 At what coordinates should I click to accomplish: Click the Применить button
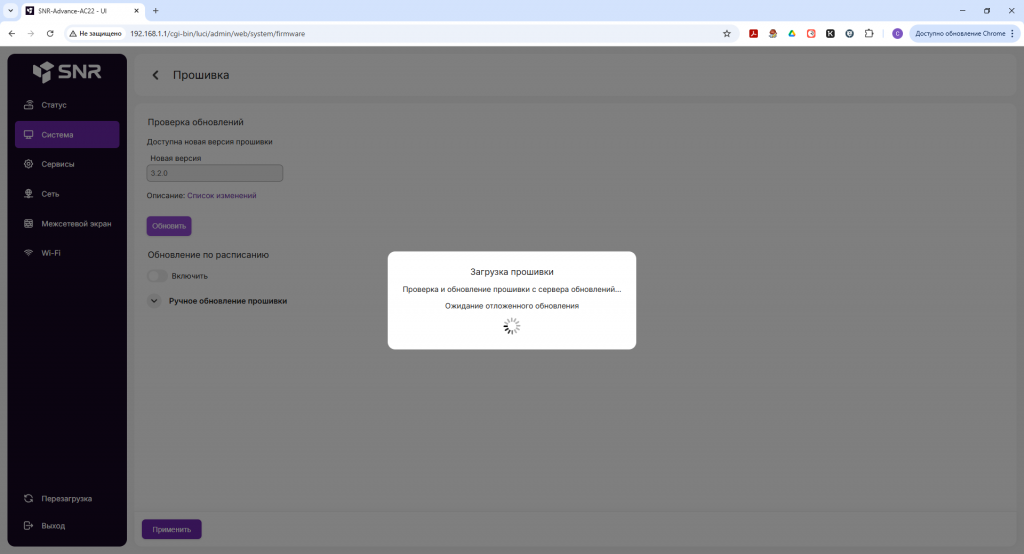click(x=172, y=529)
